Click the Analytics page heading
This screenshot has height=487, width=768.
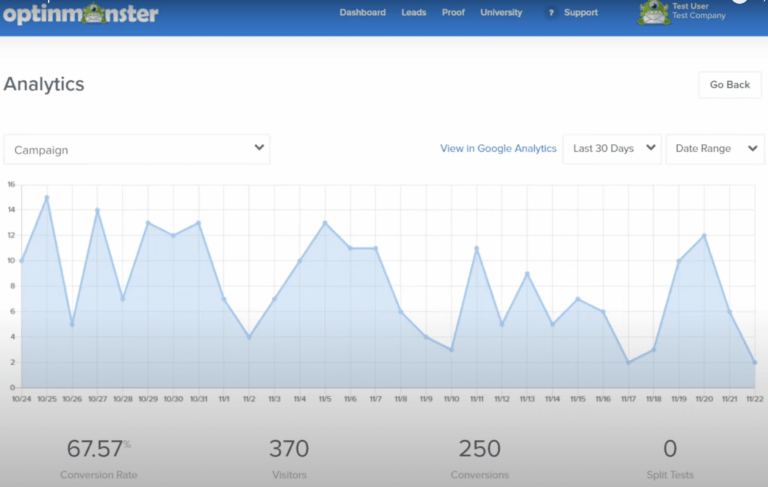[44, 84]
